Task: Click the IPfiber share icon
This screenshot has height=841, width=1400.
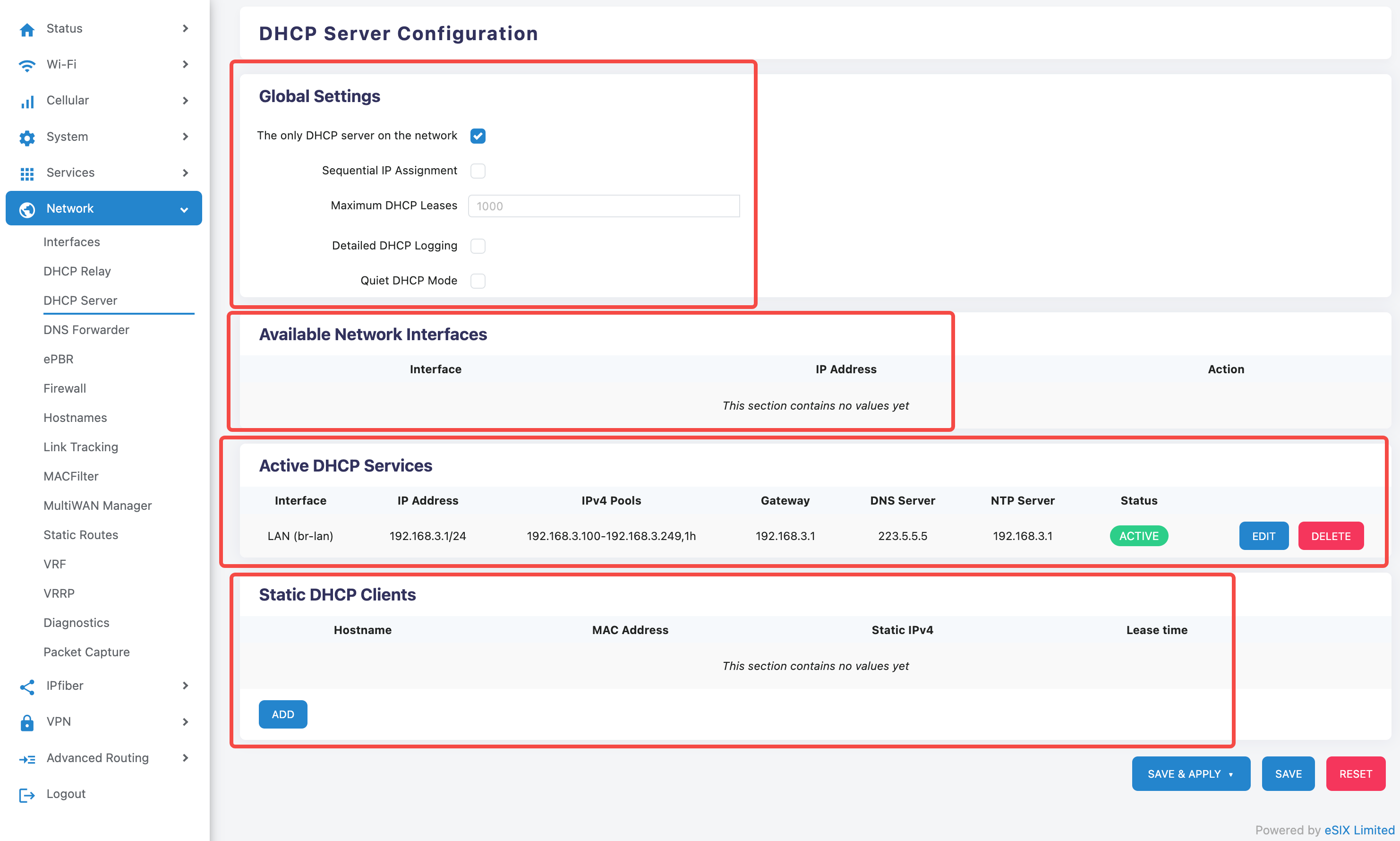Action: pyautogui.click(x=26, y=687)
